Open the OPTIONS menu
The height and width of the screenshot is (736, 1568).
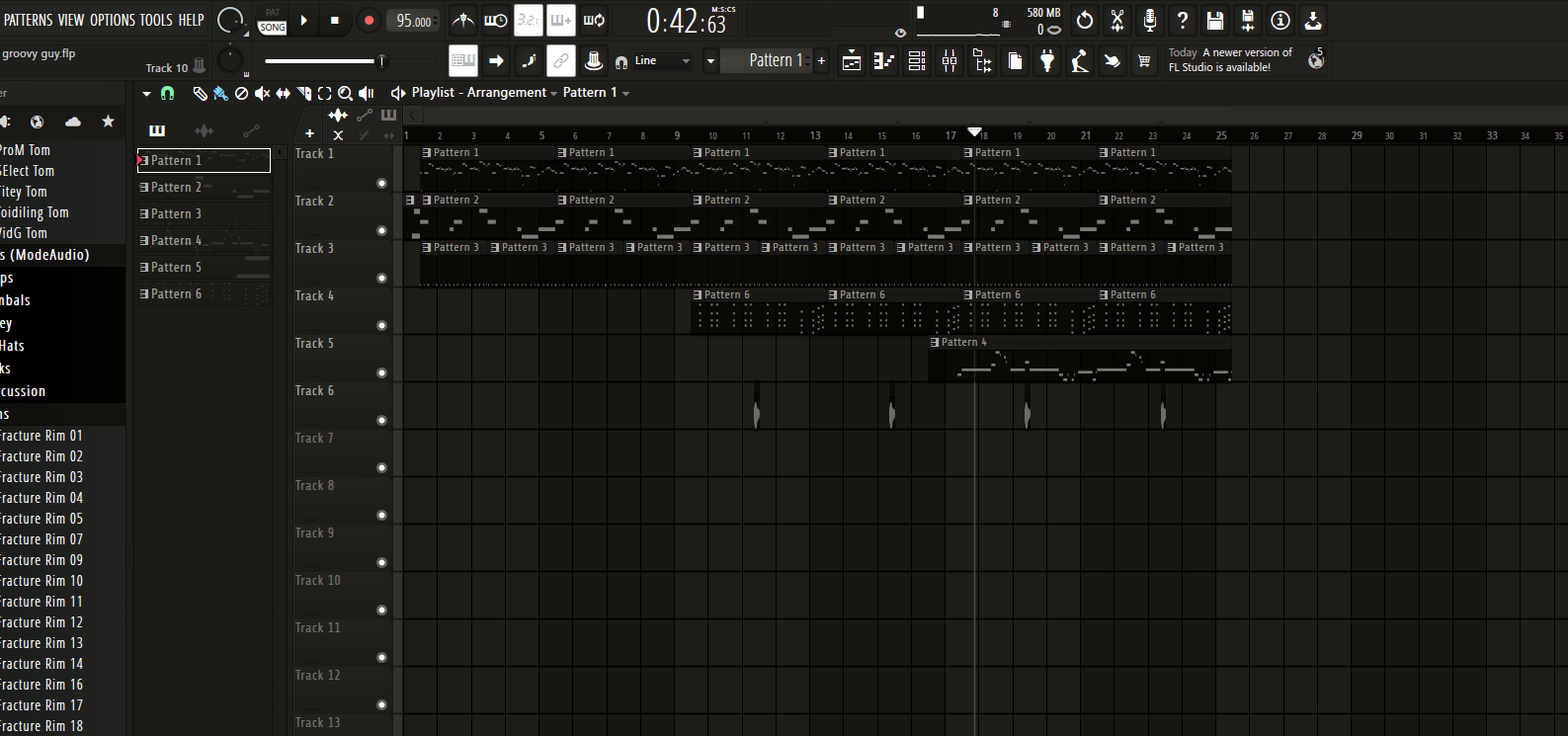(x=113, y=20)
